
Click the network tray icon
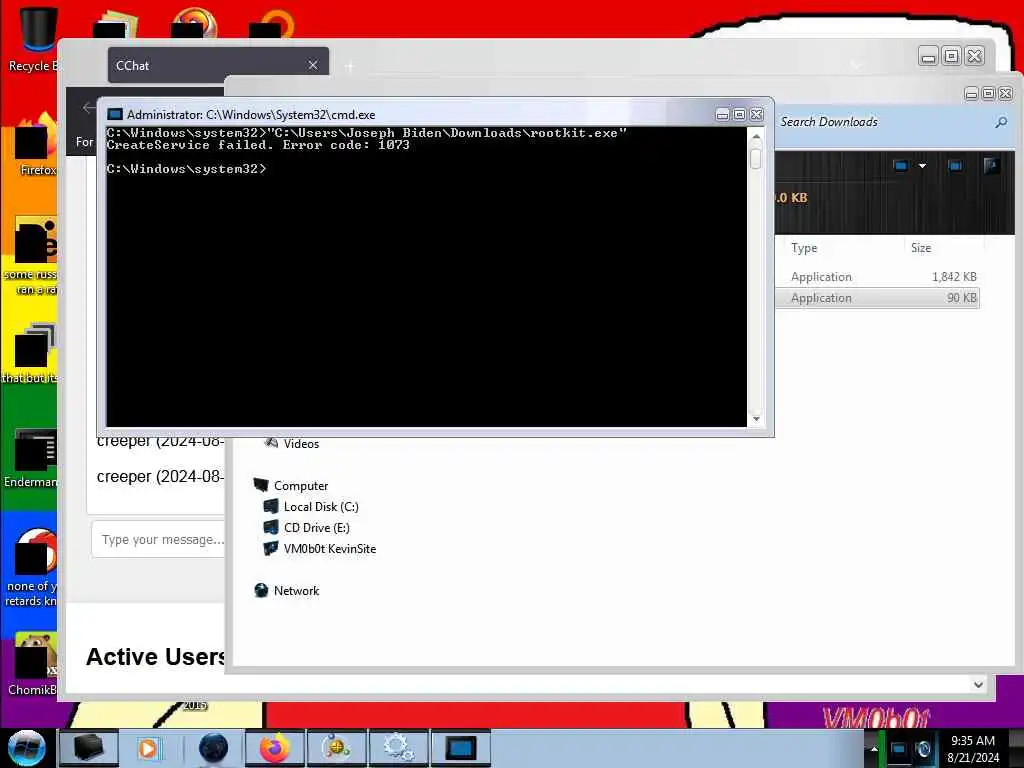pos(899,749)
